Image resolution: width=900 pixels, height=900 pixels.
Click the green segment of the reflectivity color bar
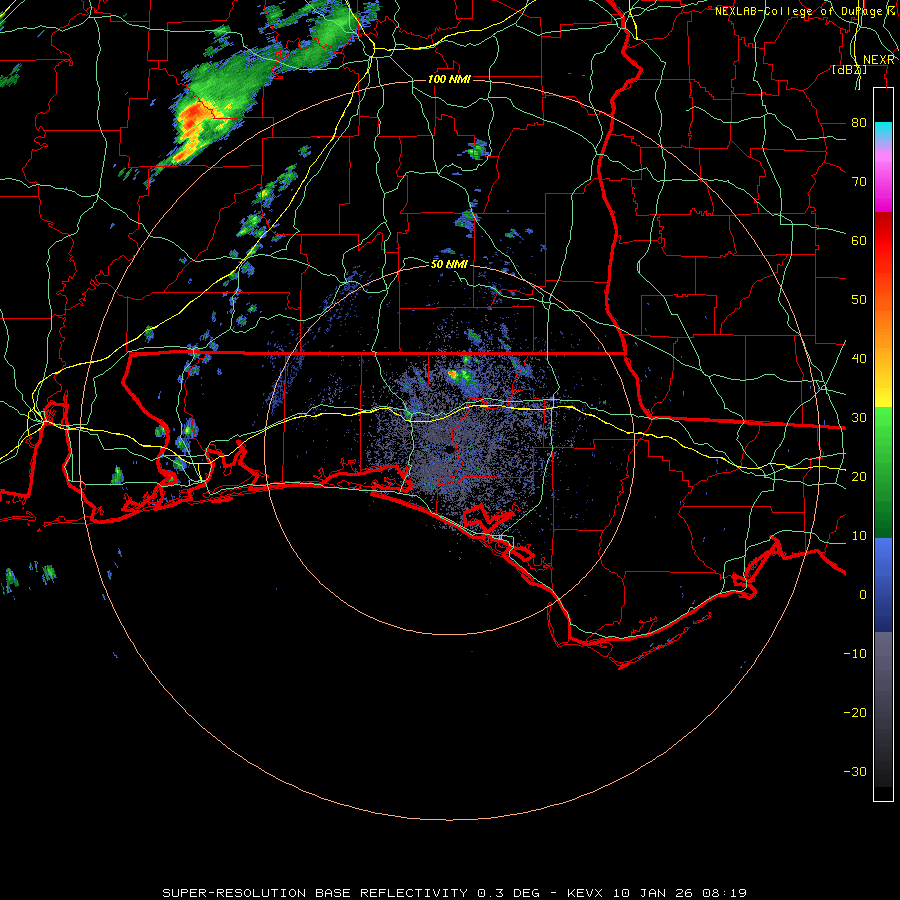pos(883,472)
